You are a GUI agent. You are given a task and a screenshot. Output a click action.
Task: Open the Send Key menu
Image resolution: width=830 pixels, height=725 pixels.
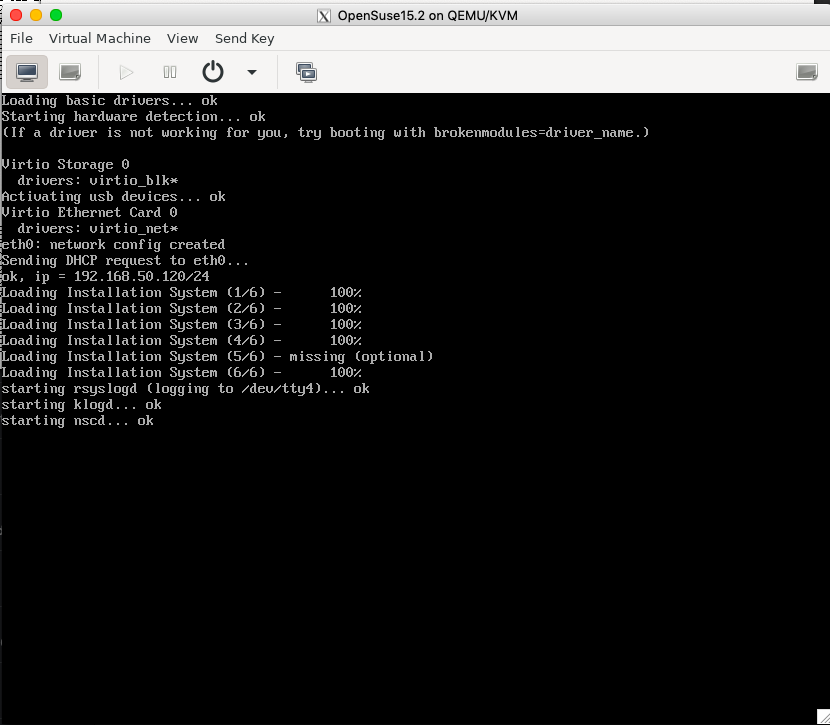244,39
